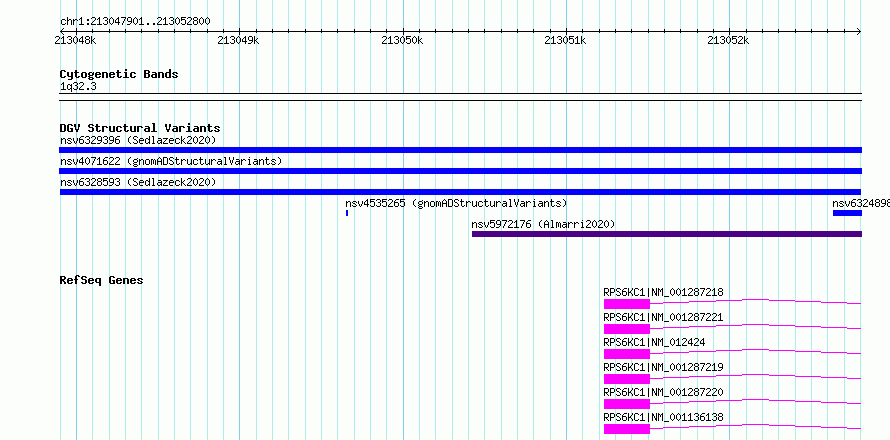The height and width of the screenshot is (440, 890).
Task: Click the nsv5972176 (Almarri2020) variant label
Action: pyautogui.click(x=543, y=224)
